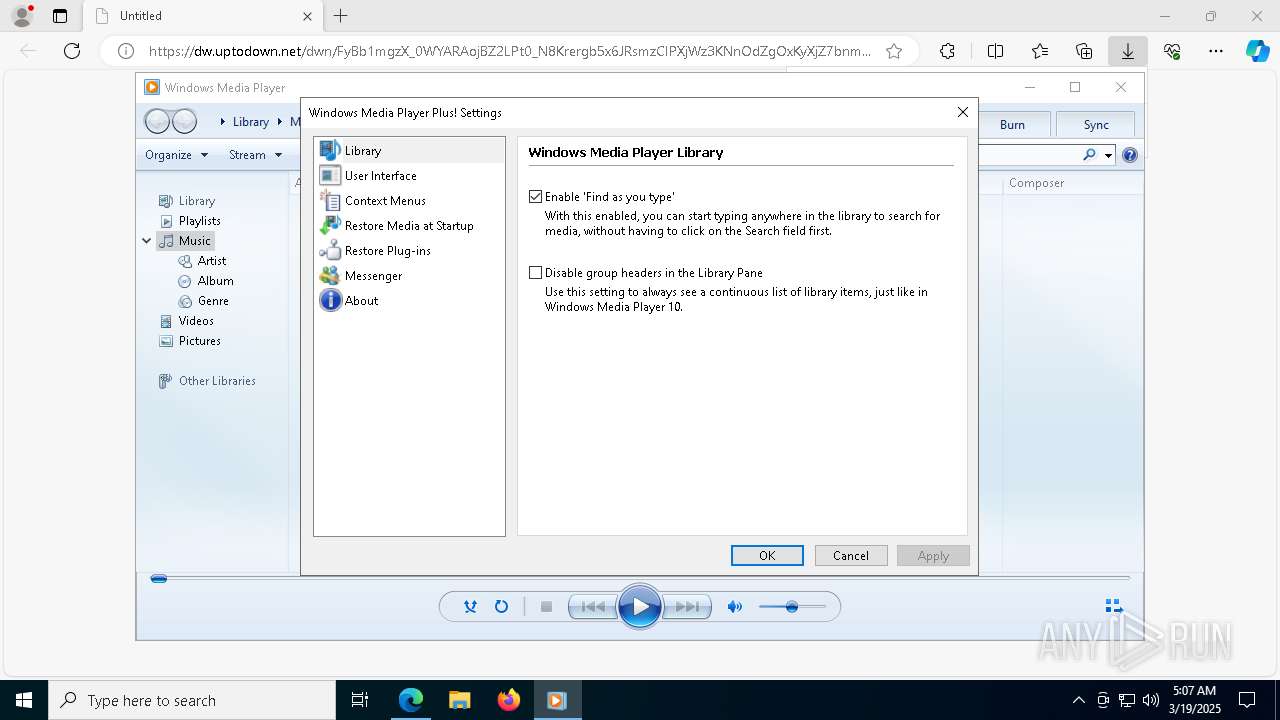Cancel the settings dialog

pyautogui.click(x=851, y=556)
